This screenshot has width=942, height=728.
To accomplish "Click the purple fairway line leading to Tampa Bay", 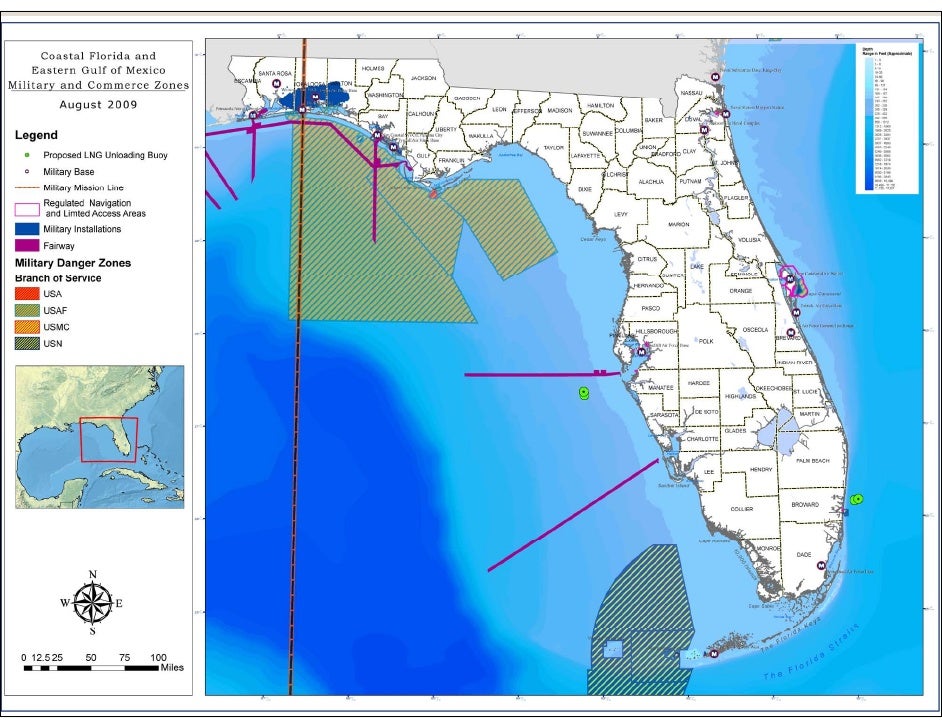I will pyautogui.click(x=541, y=374).
